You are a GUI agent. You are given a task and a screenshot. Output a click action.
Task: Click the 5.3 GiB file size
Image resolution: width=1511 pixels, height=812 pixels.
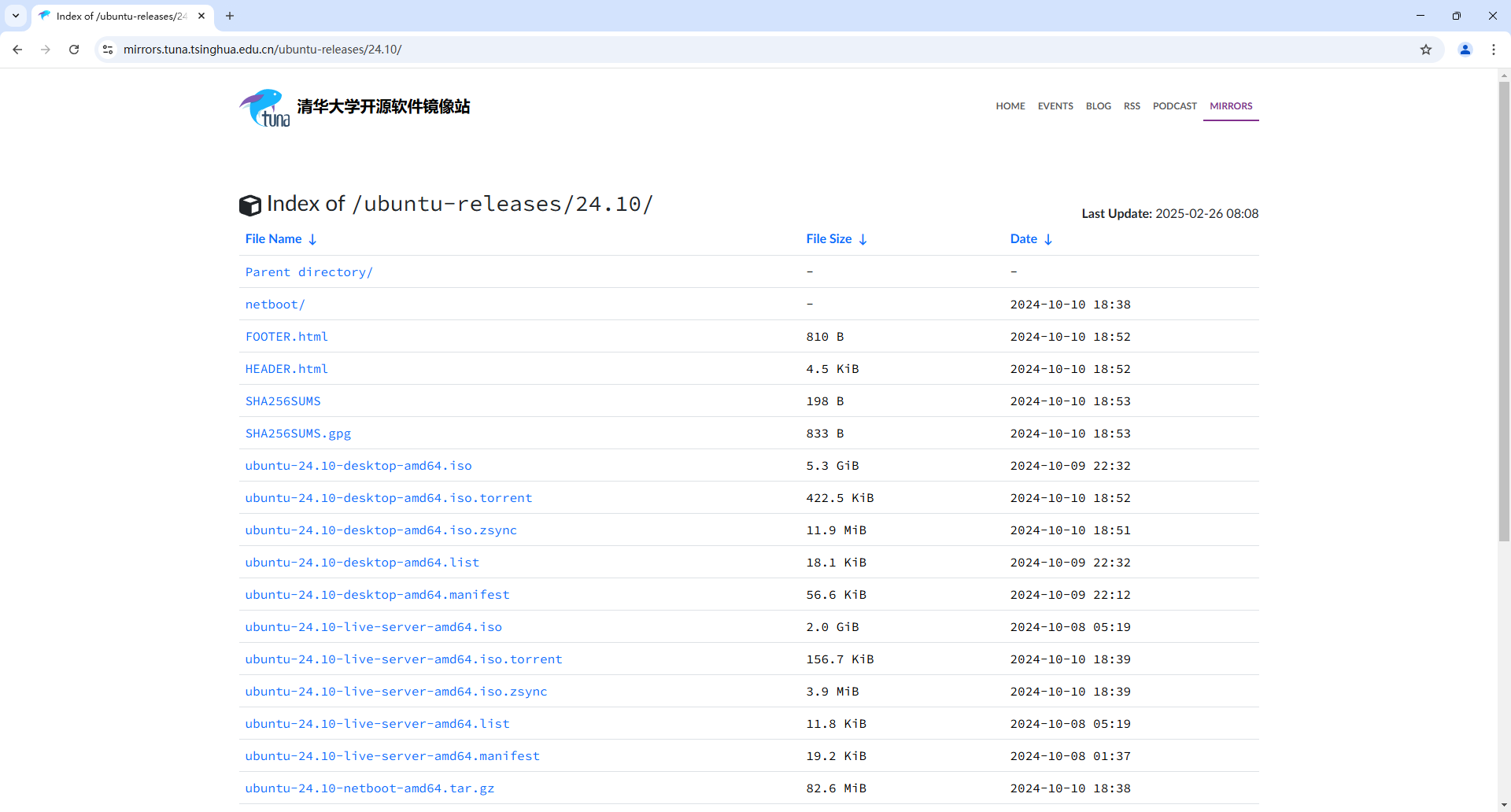click(833, 466)
